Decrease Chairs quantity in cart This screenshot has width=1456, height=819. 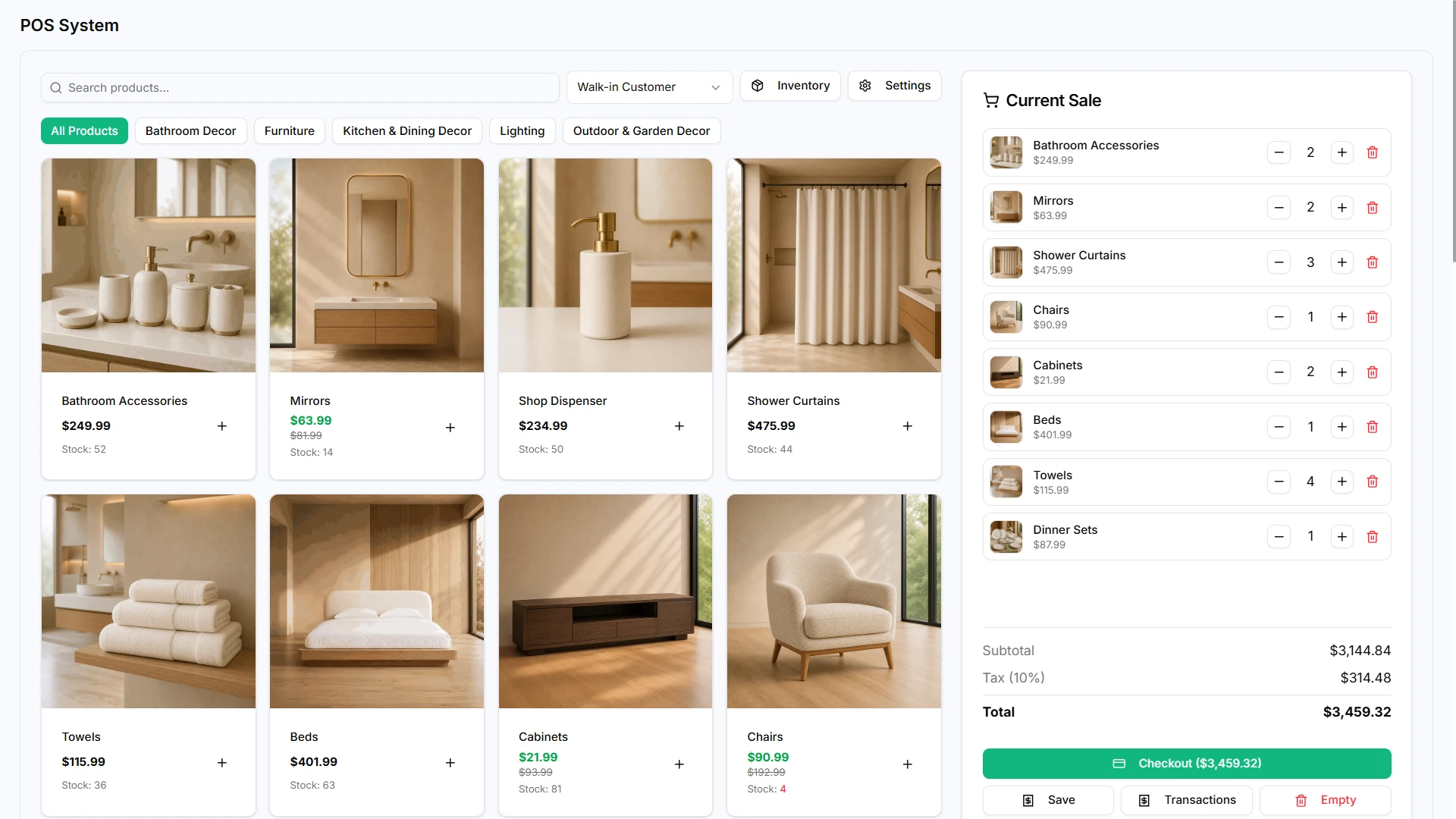tap(1279, 317)
